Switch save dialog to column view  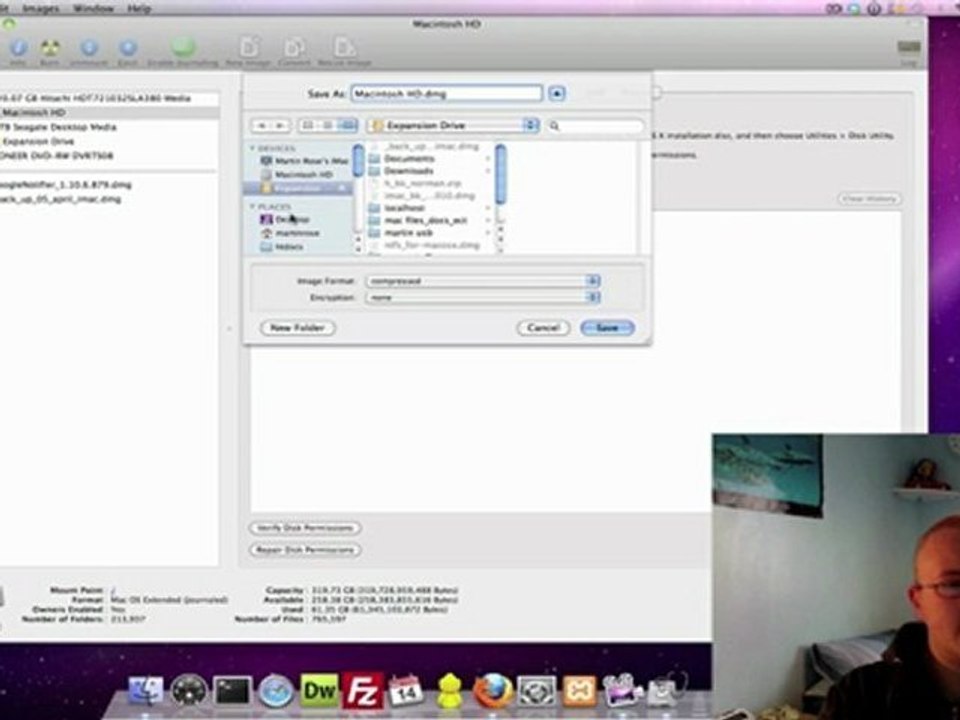(347, 126)
